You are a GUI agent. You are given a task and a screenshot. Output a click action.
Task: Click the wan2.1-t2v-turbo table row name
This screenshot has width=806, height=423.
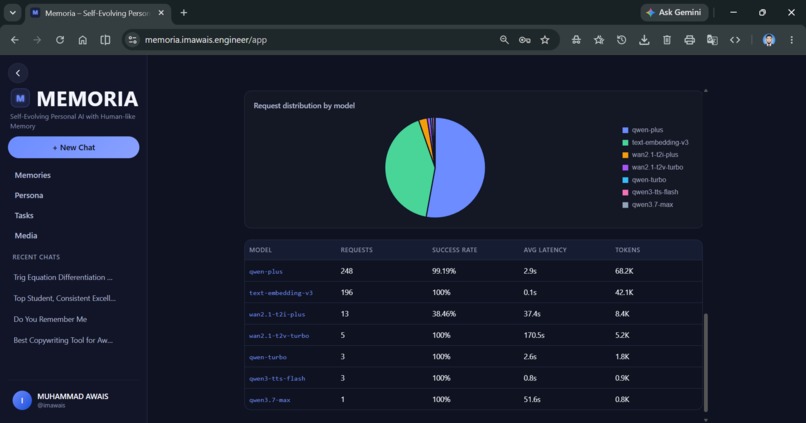279,336
